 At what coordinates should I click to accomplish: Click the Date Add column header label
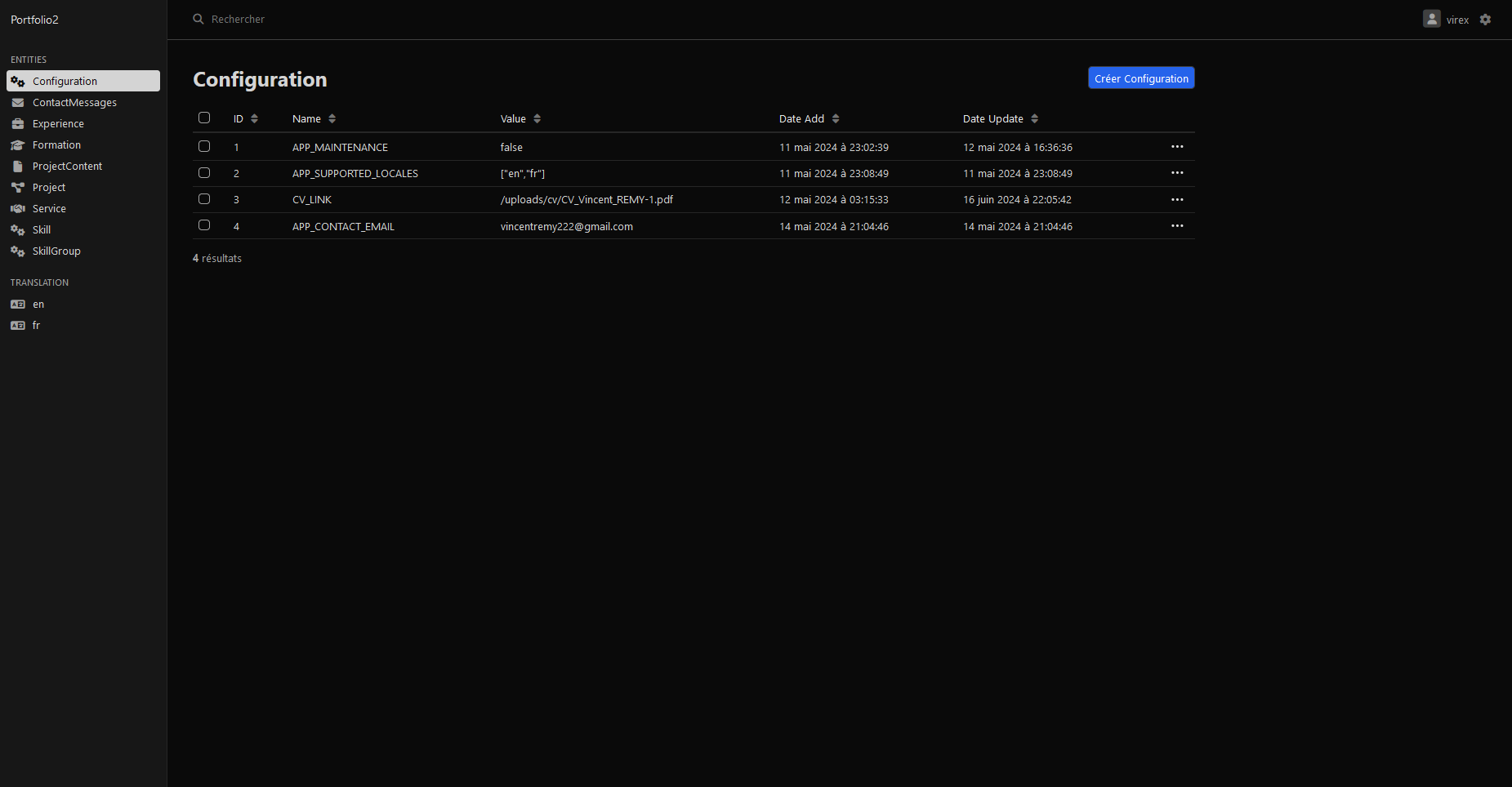click(801, 119)
